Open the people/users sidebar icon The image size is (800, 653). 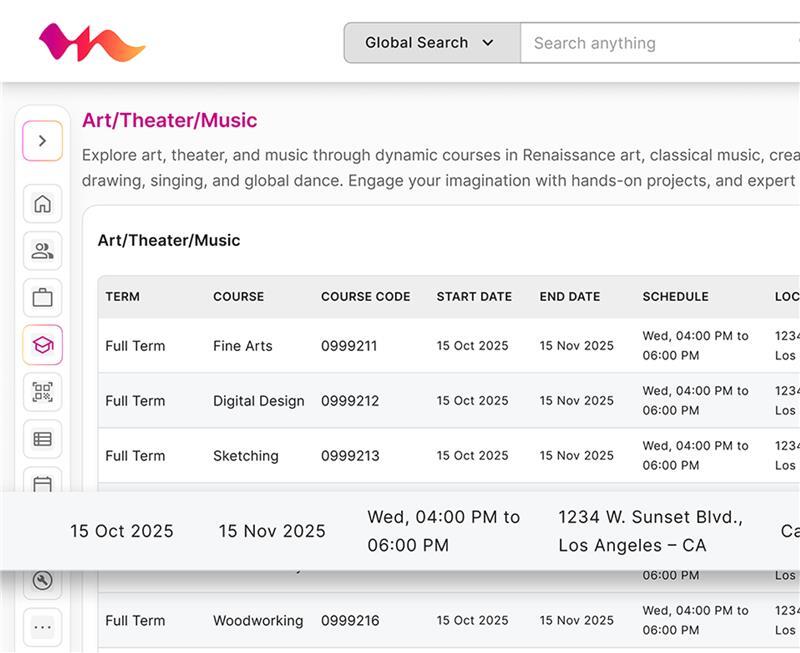tap(42, 251)
